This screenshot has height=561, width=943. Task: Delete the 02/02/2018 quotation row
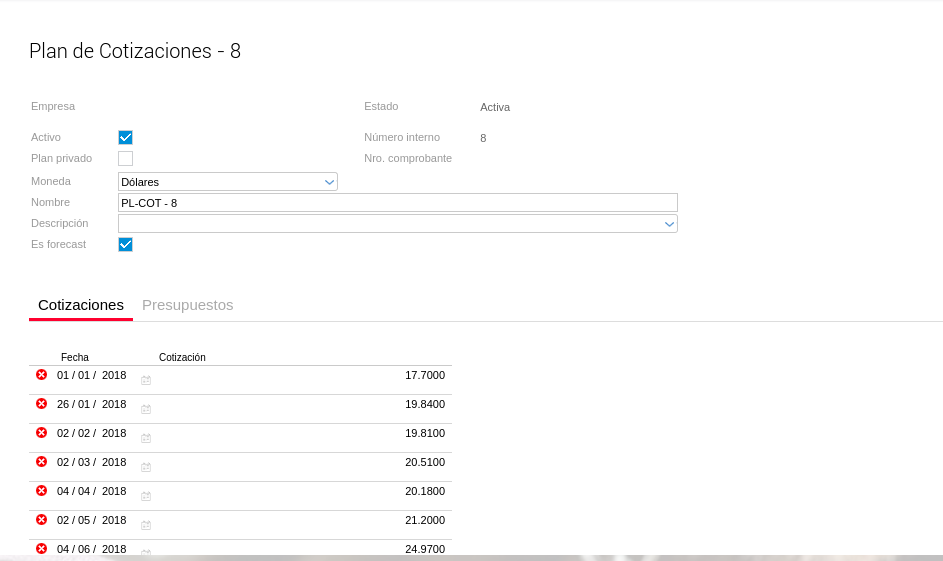coord(41,433)
